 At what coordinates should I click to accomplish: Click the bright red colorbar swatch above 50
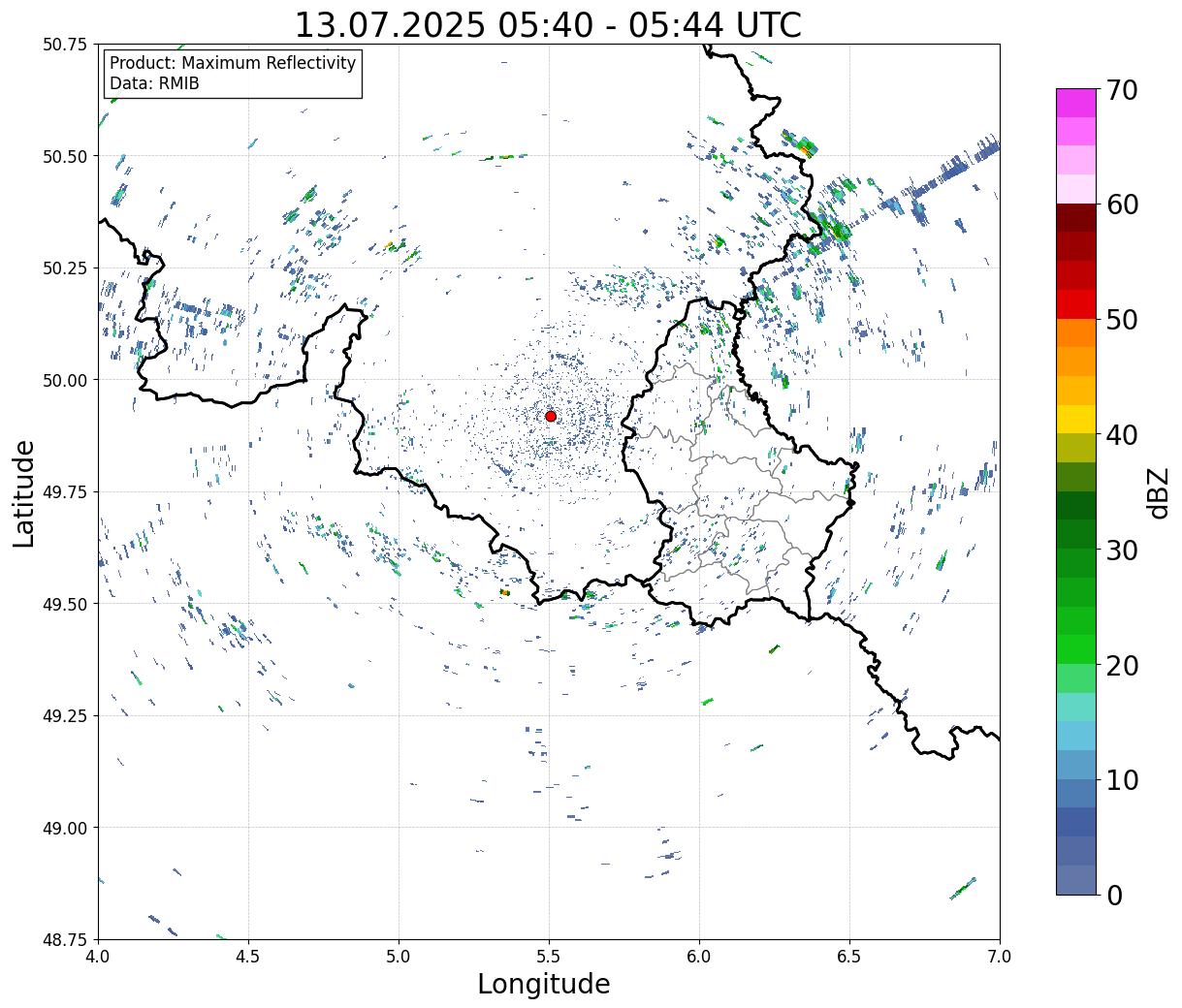(x=1076, y=304)
